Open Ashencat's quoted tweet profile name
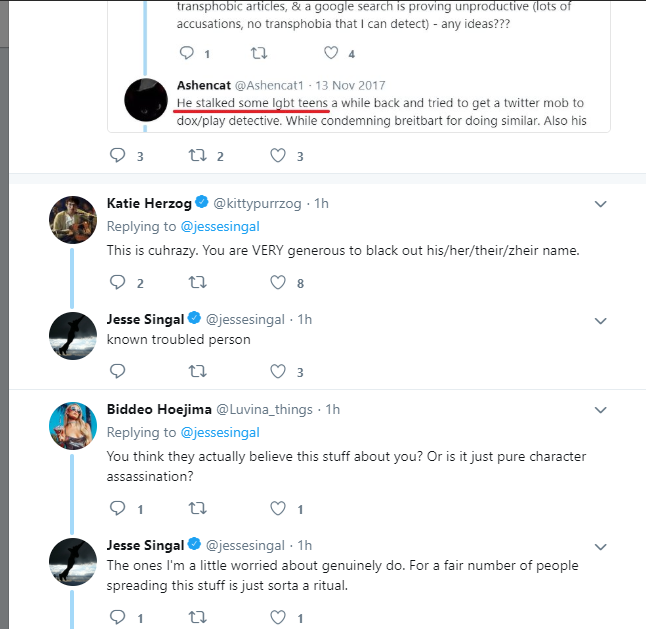Image resolution: width=646 pixels, height=629 pixels. [204, 85]
